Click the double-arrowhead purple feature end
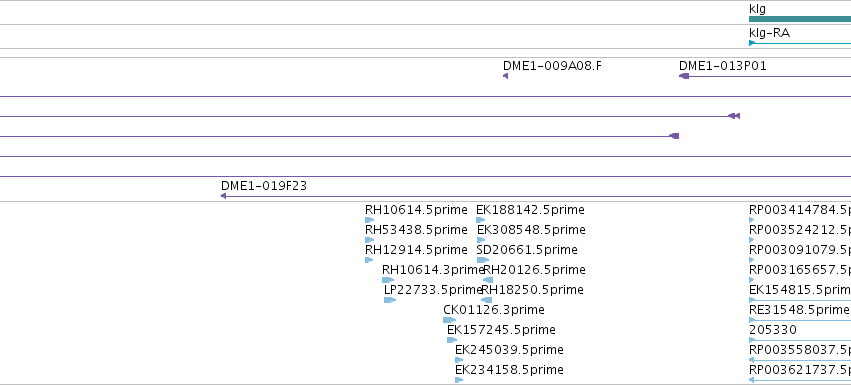The image size is (851, 385). [x=734, y=116]
